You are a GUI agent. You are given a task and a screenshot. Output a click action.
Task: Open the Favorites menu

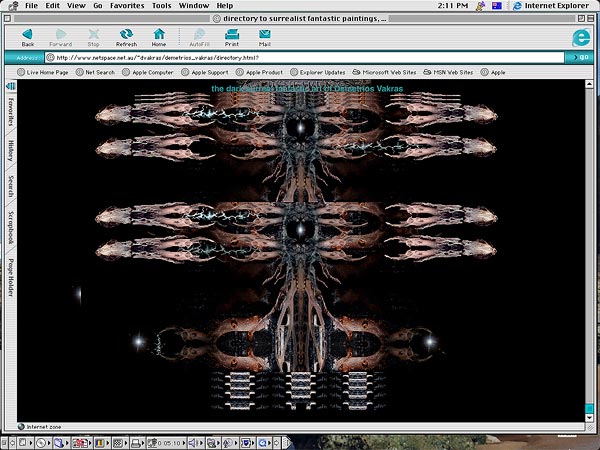[127, 6]
